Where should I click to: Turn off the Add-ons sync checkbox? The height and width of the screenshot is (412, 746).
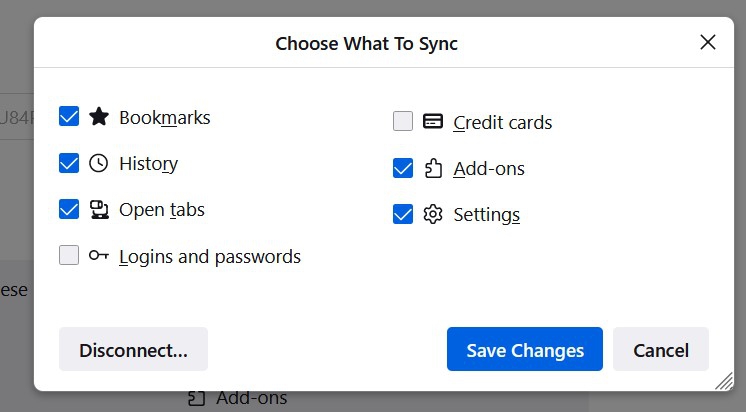(x=403, y=168)
